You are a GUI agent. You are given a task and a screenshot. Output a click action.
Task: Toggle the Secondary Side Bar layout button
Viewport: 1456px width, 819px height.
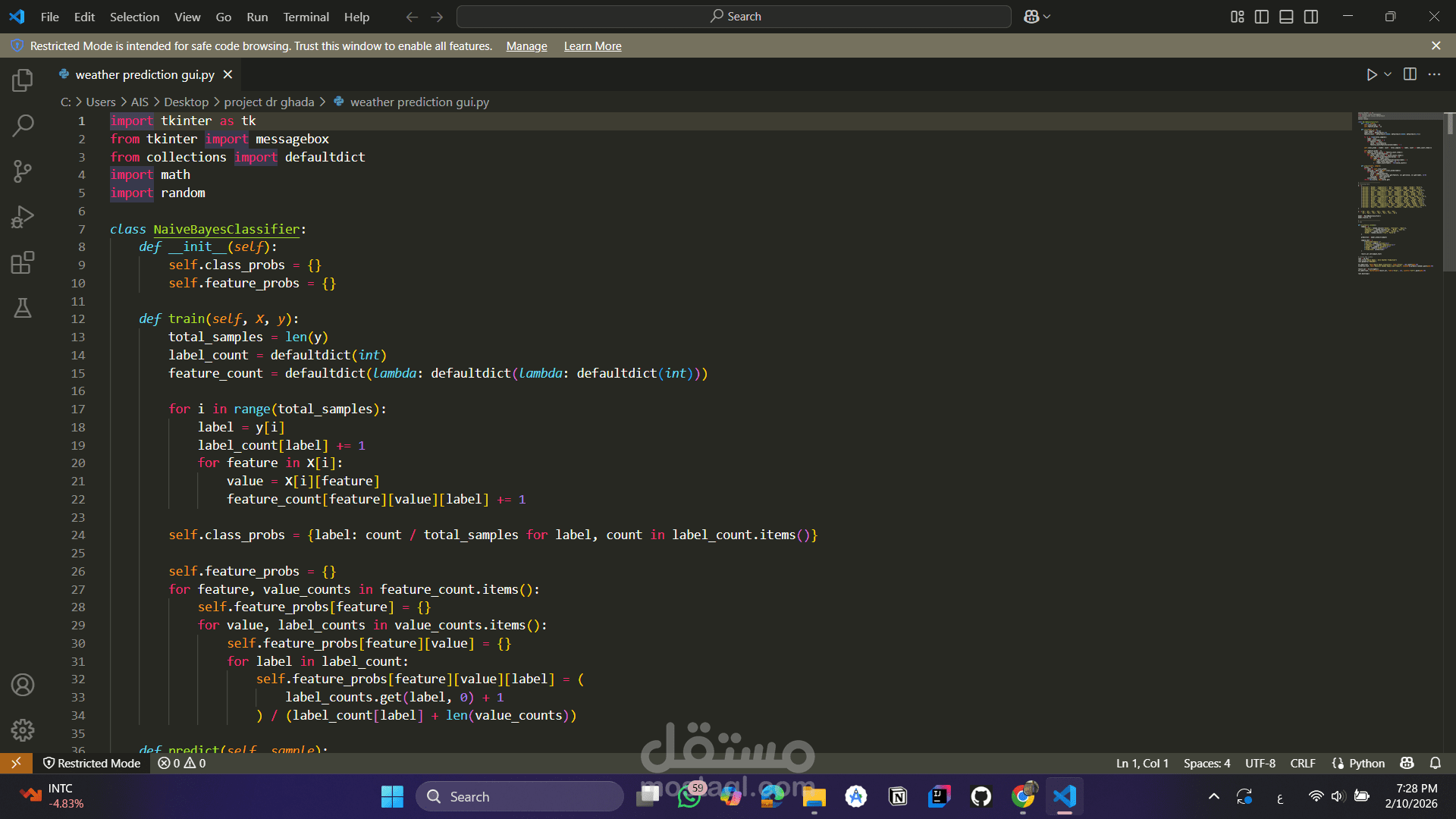pos(1311,17)
